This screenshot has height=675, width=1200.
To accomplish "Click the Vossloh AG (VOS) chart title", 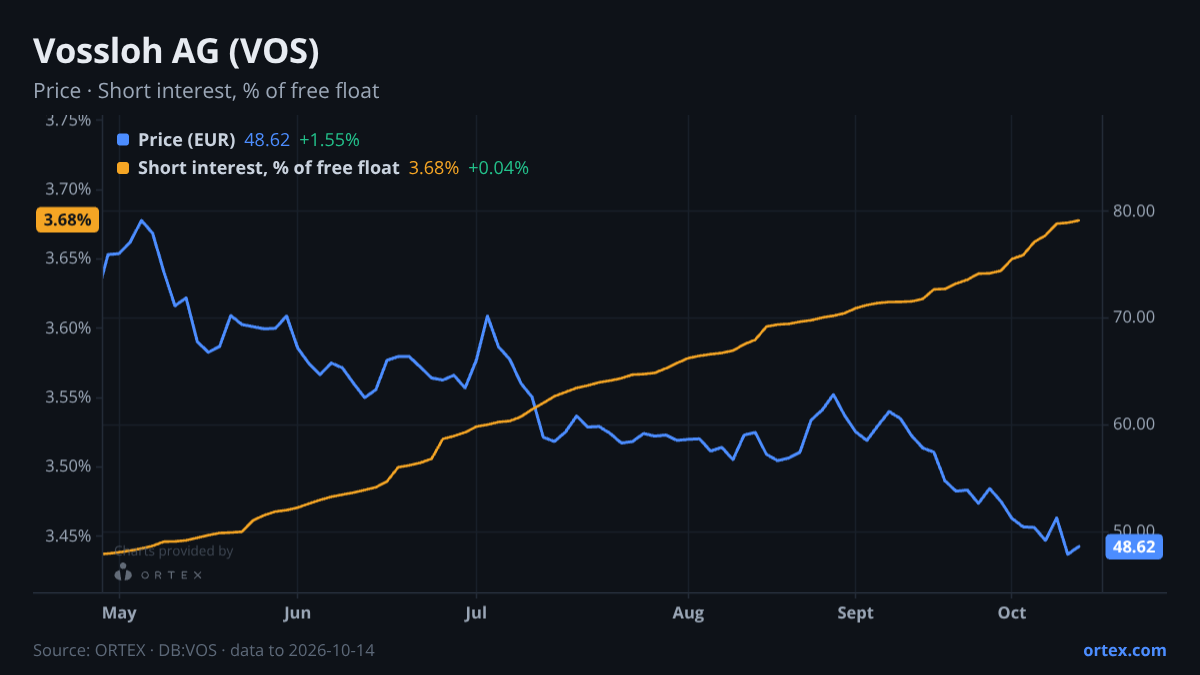I will (176, 50).
